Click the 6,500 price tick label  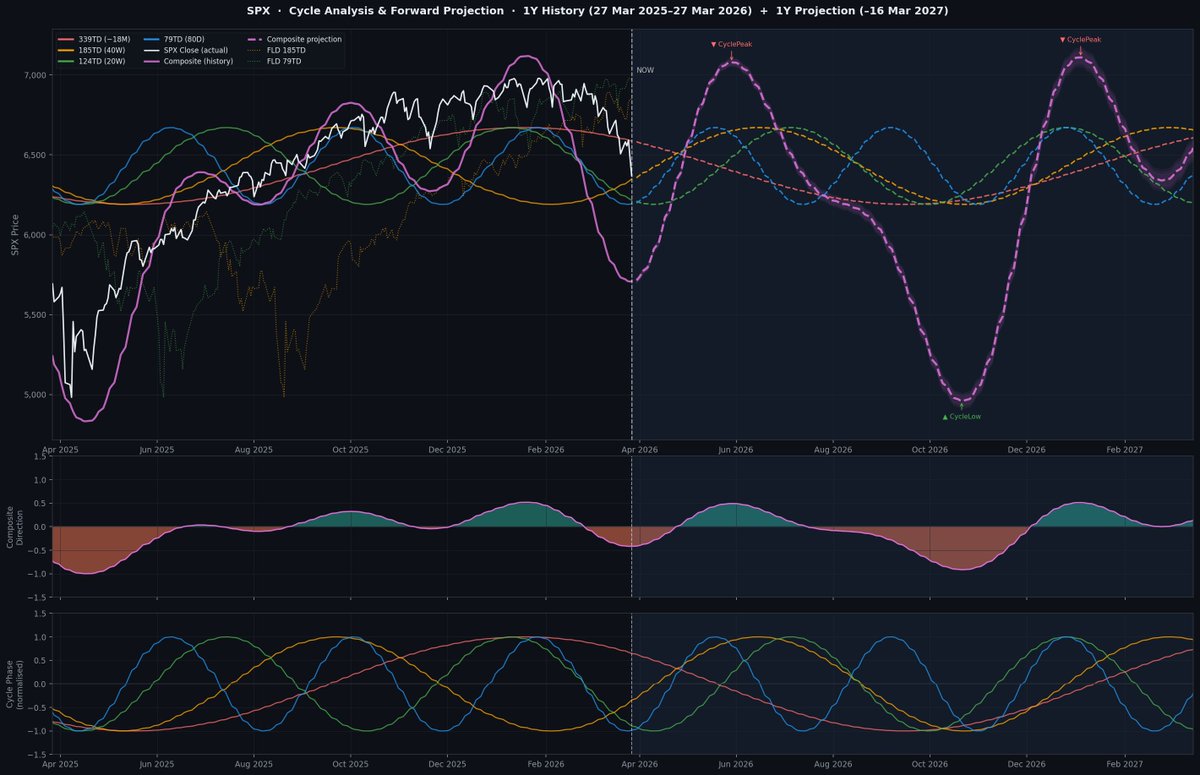point(35,155)
